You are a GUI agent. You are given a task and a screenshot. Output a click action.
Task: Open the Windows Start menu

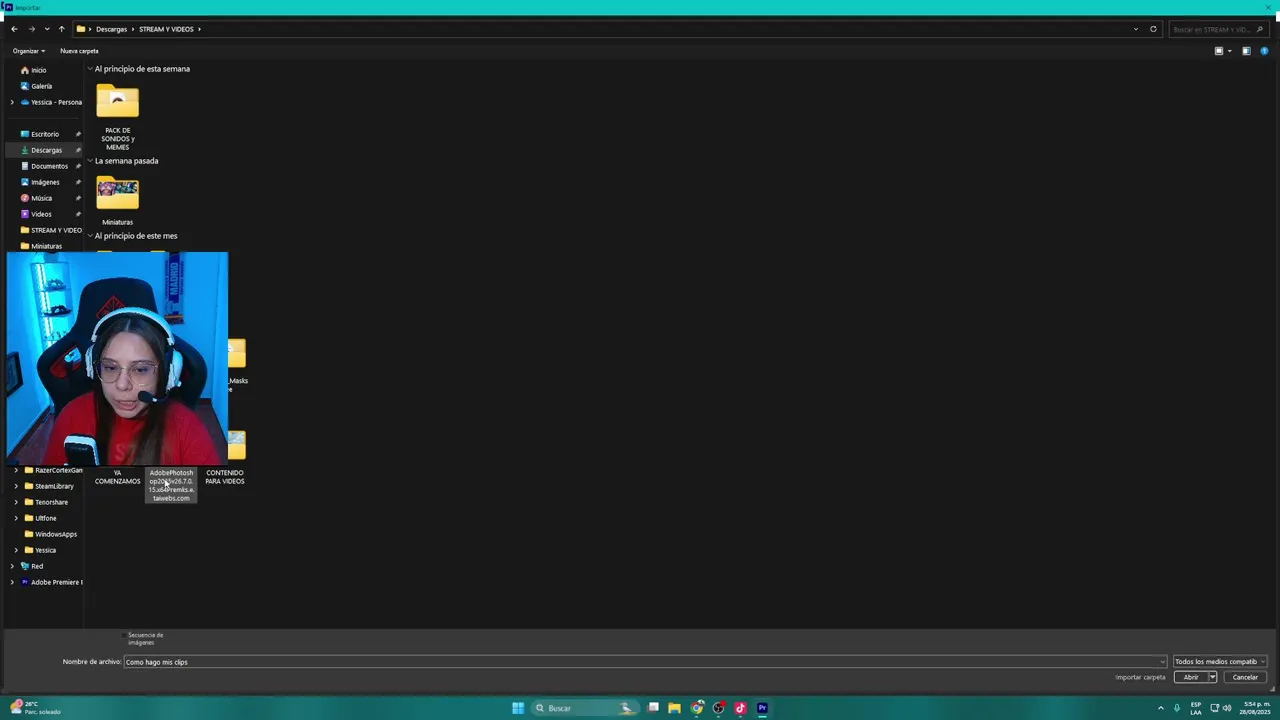518,708
